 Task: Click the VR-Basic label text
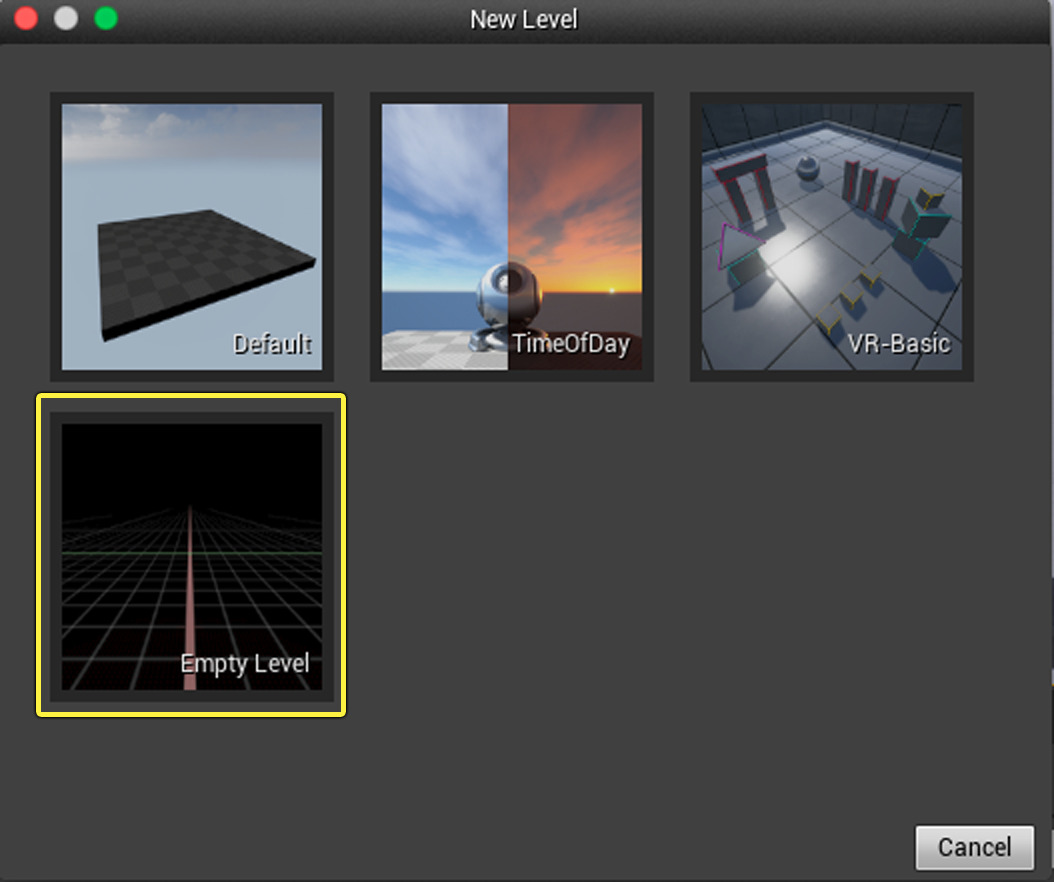click(899, 343)
